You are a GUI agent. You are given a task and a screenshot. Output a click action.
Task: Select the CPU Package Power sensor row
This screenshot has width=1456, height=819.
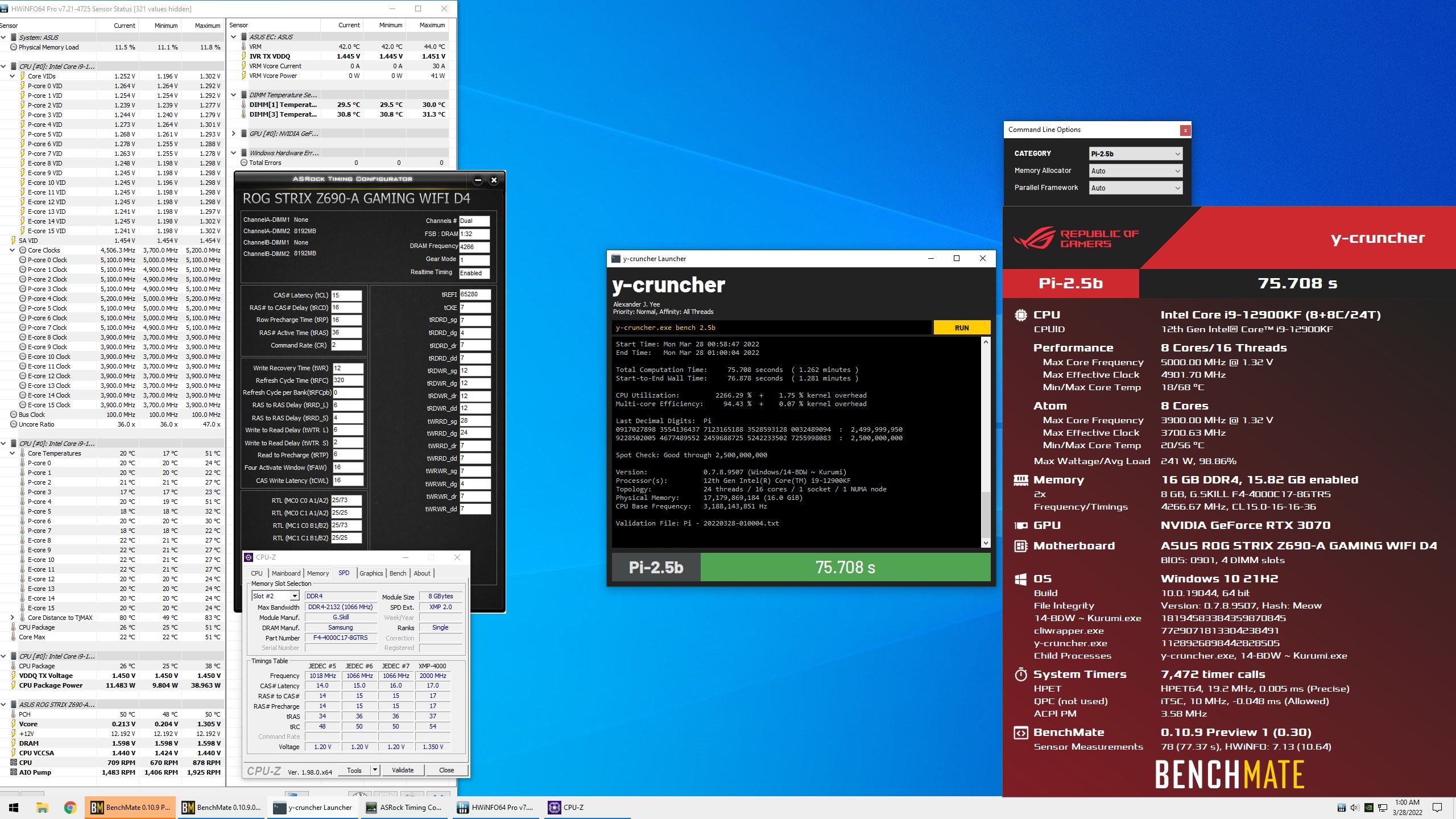(113, 685)
